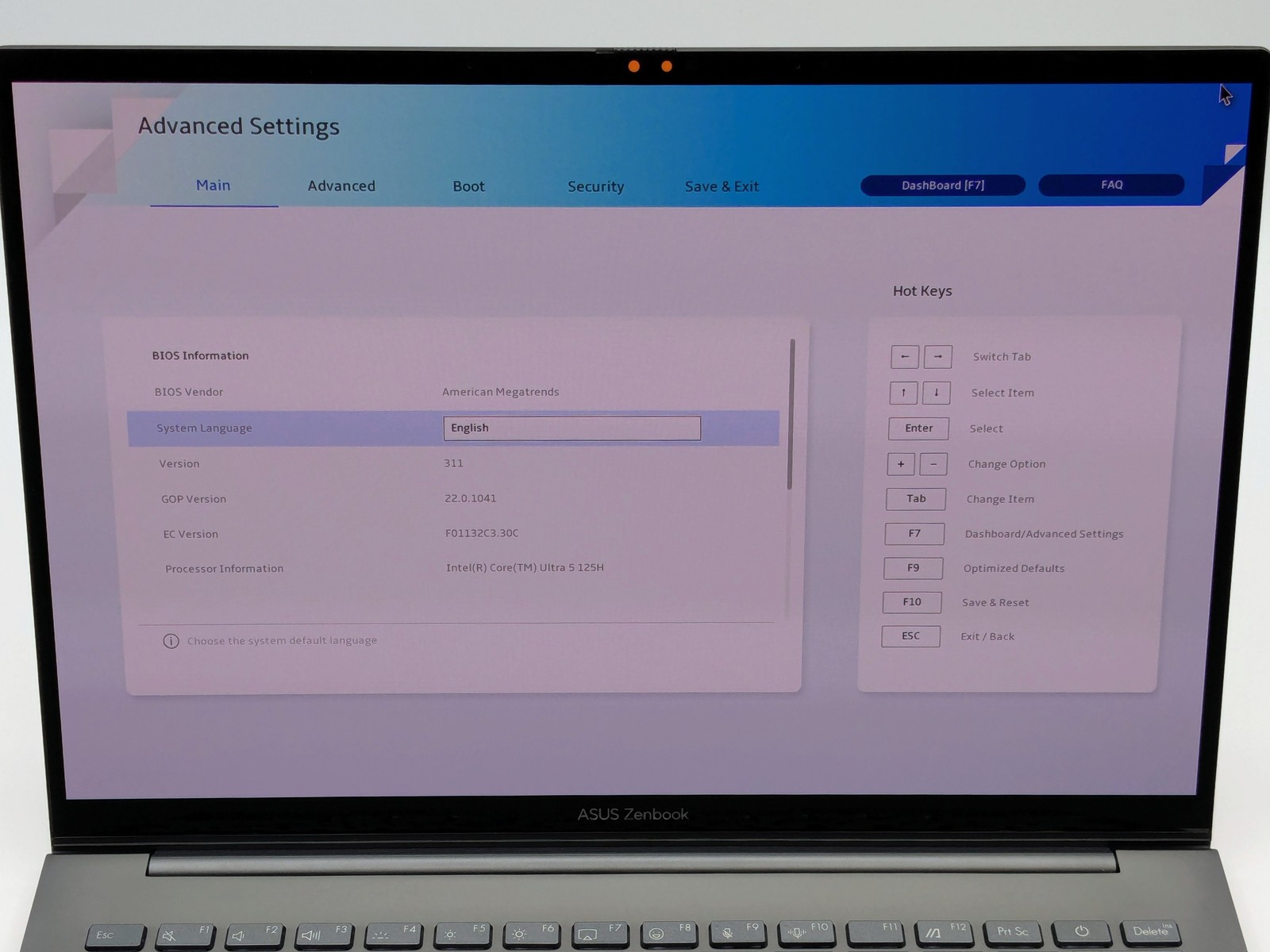
Task: Click the 'Choose the system default language' hint
Action: tap(282, 641)
